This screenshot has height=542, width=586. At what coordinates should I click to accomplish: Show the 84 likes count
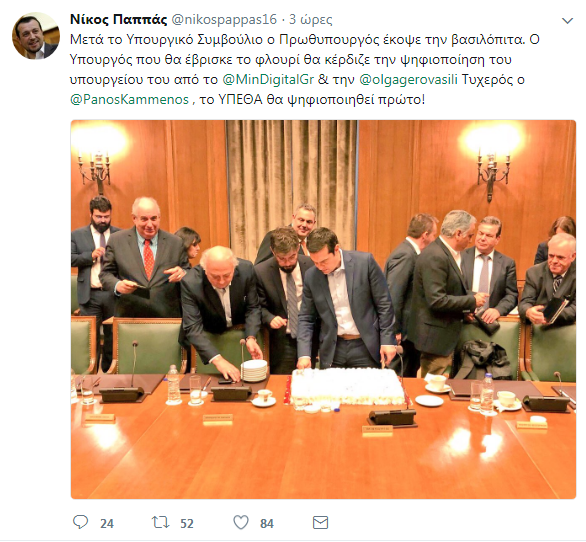[267, 523]
